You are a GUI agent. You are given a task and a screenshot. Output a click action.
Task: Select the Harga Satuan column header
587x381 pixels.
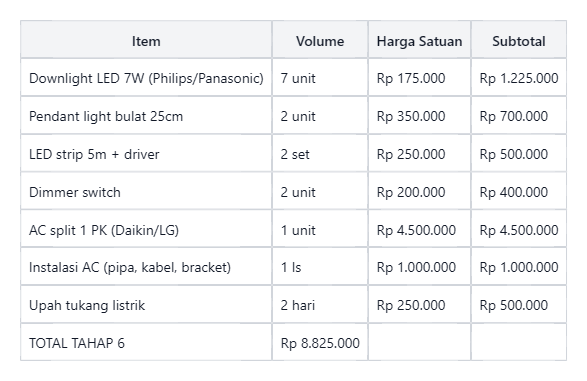click(419, 40)
